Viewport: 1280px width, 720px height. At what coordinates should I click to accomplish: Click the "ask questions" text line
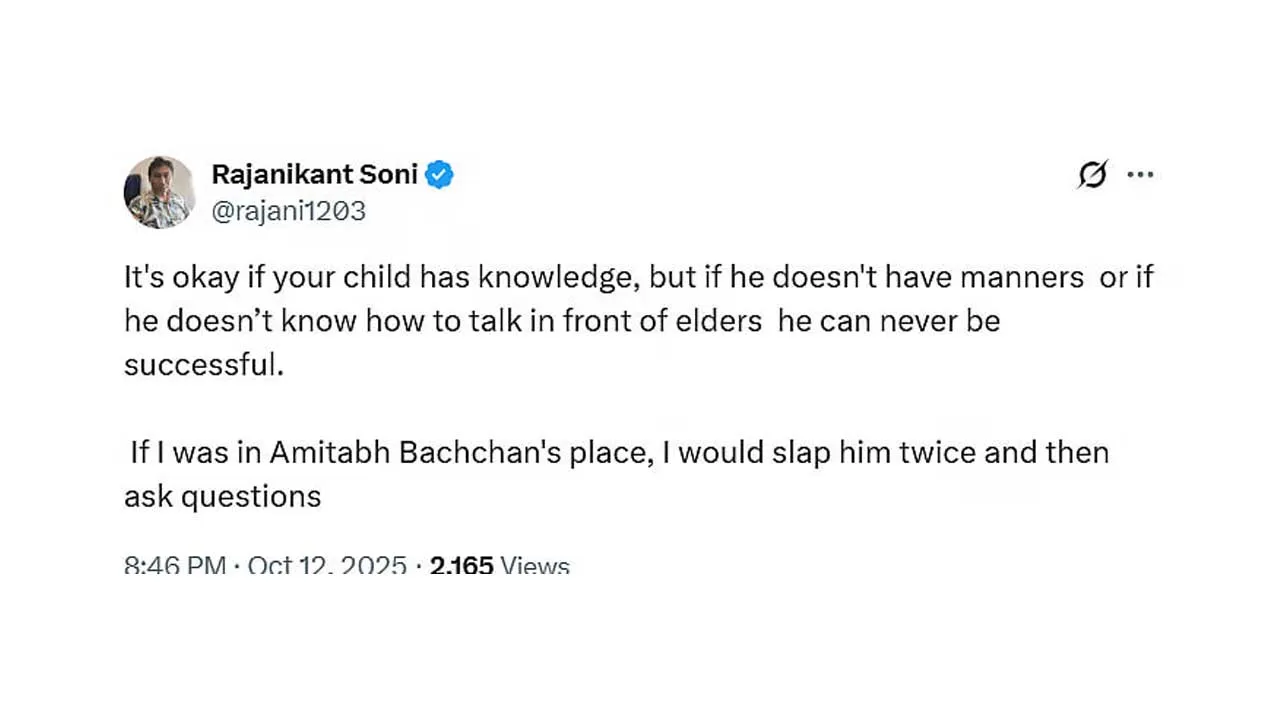pos(222,496)
